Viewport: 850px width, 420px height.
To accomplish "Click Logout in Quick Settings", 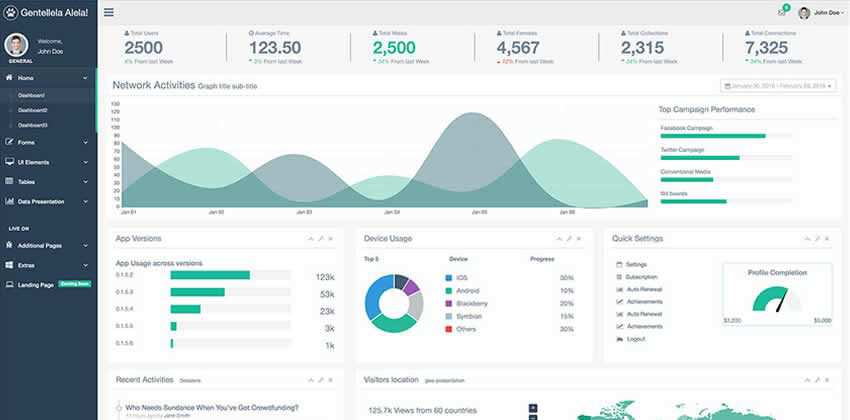I will (x=636, y=339).
